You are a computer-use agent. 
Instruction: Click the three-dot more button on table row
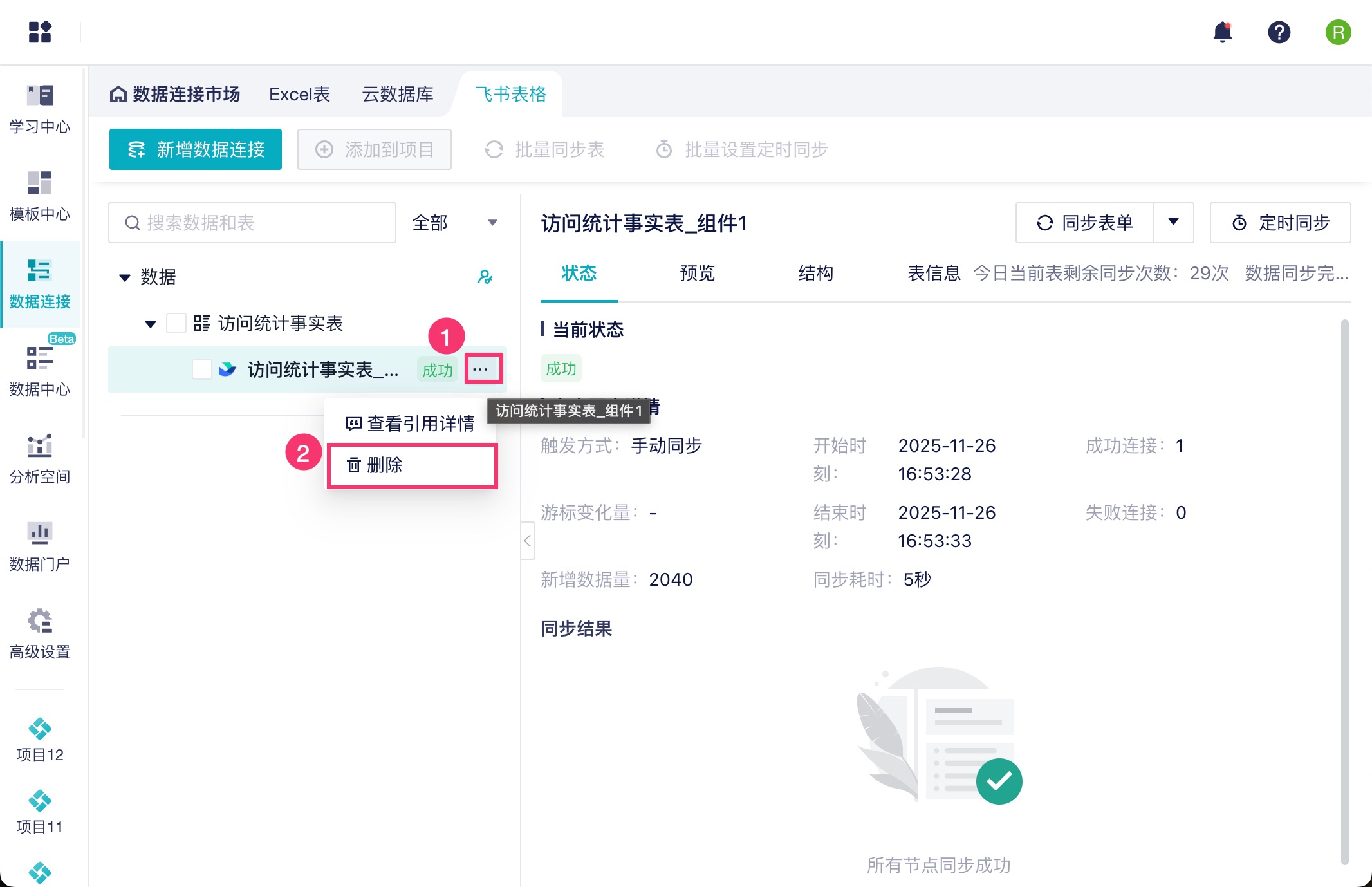(x=480, y=369)
